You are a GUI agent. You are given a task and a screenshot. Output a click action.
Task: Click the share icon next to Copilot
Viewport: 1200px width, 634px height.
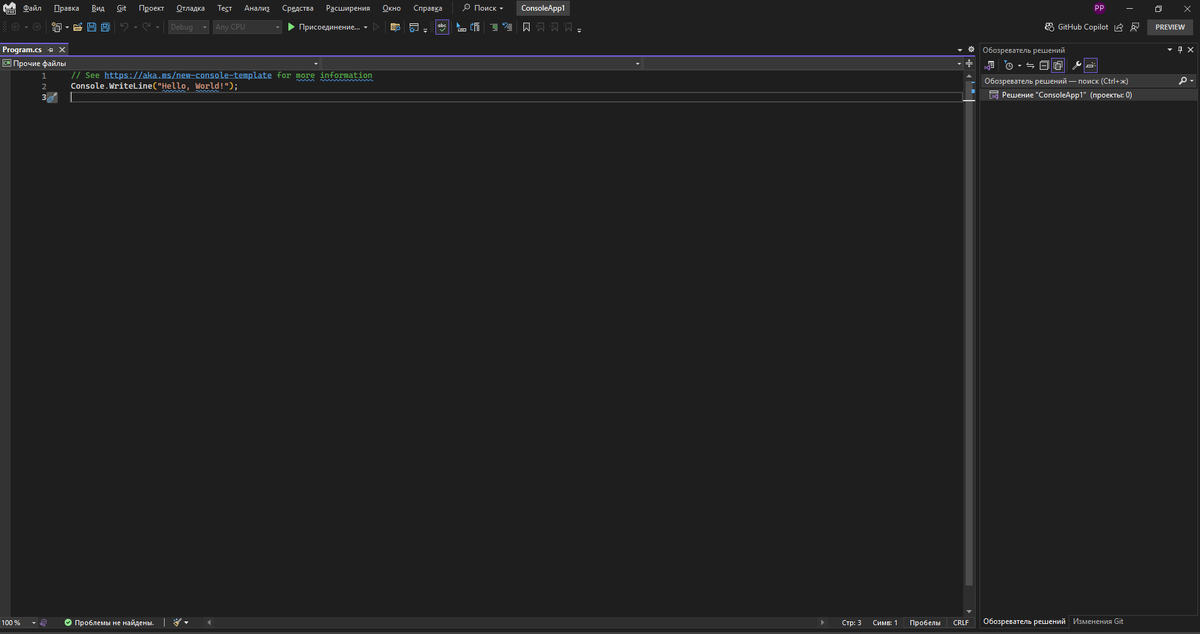[1119, 27]
